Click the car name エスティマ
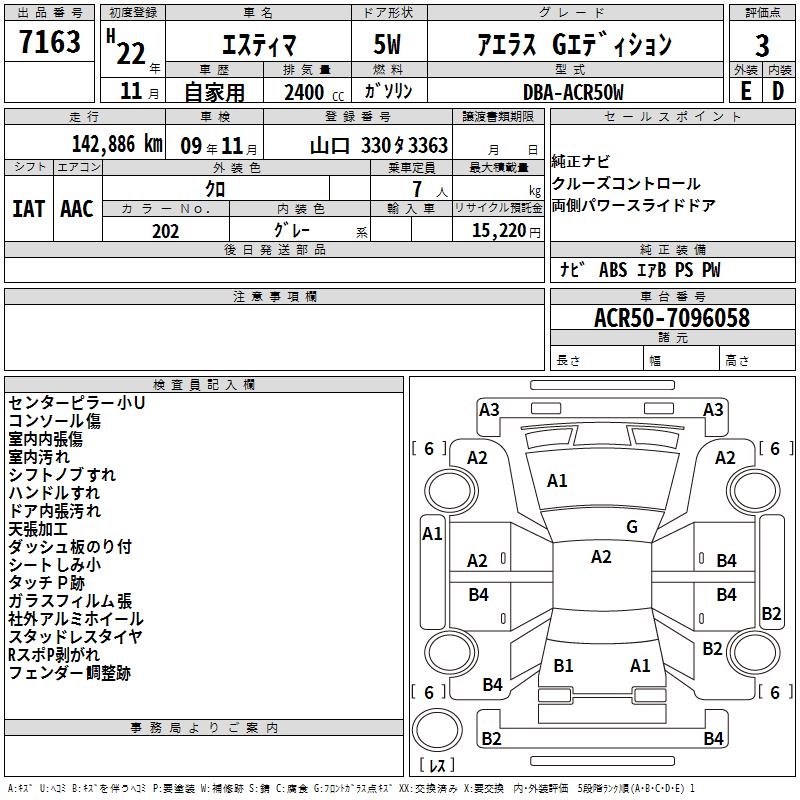This screenshot has height=800, width=800. click(x=259, y=45)
